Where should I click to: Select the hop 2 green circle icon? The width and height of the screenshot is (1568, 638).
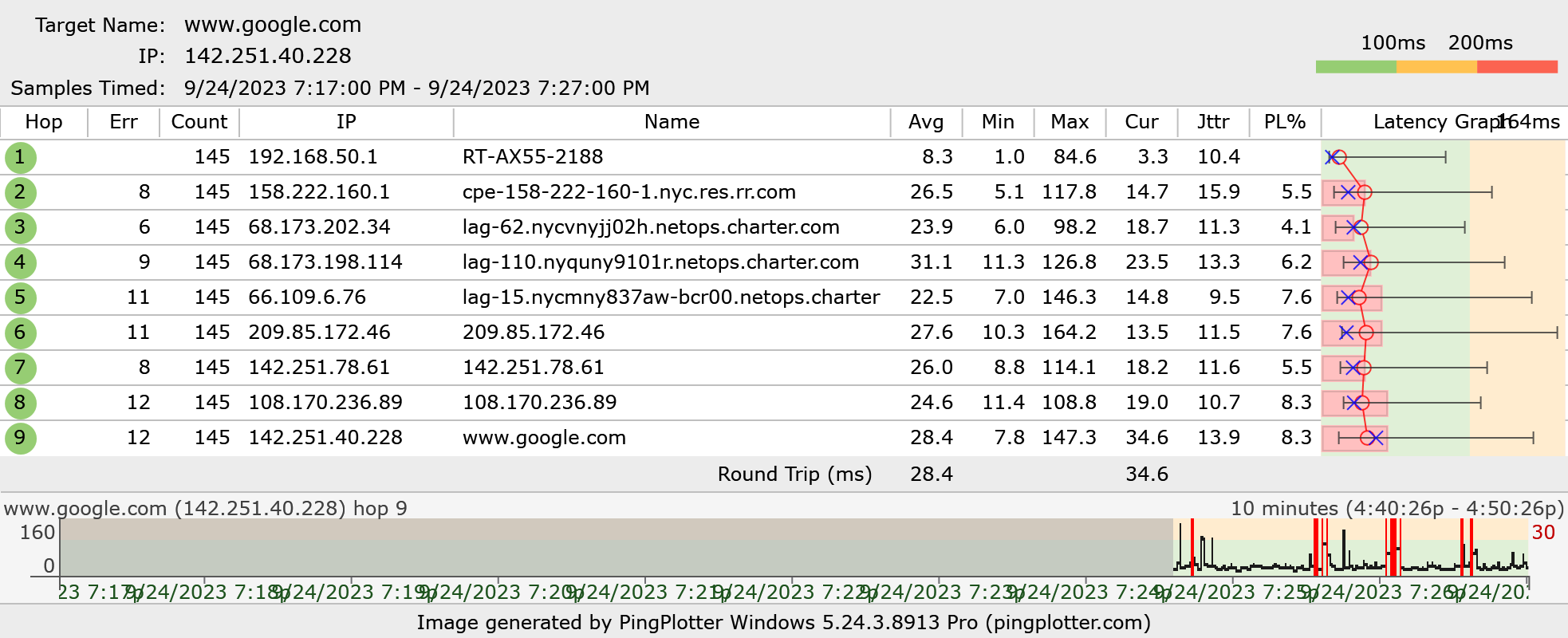pyautogui.click(x=20, y=192)
